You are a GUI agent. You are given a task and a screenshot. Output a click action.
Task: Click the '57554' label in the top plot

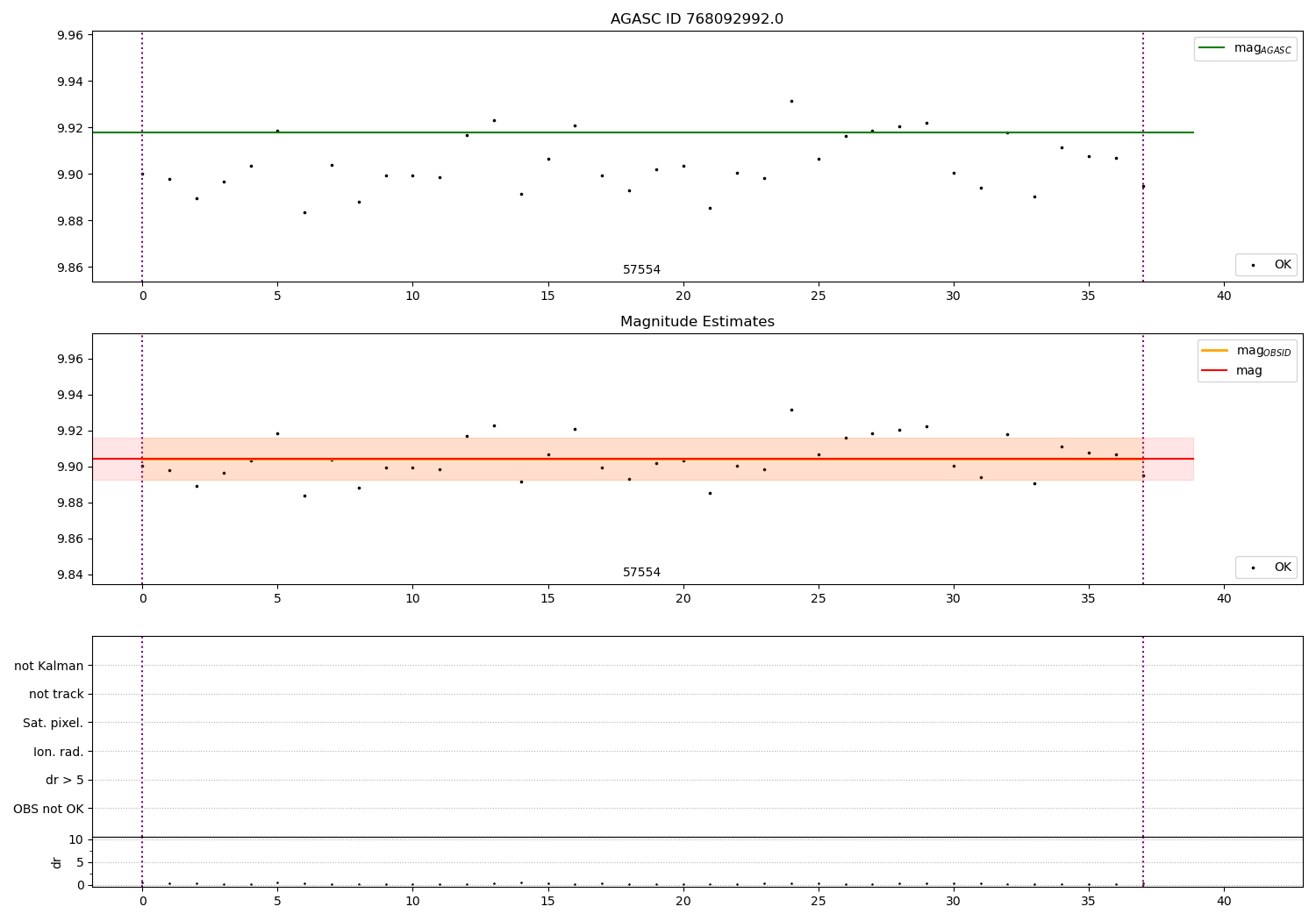[x=641, y=270]
